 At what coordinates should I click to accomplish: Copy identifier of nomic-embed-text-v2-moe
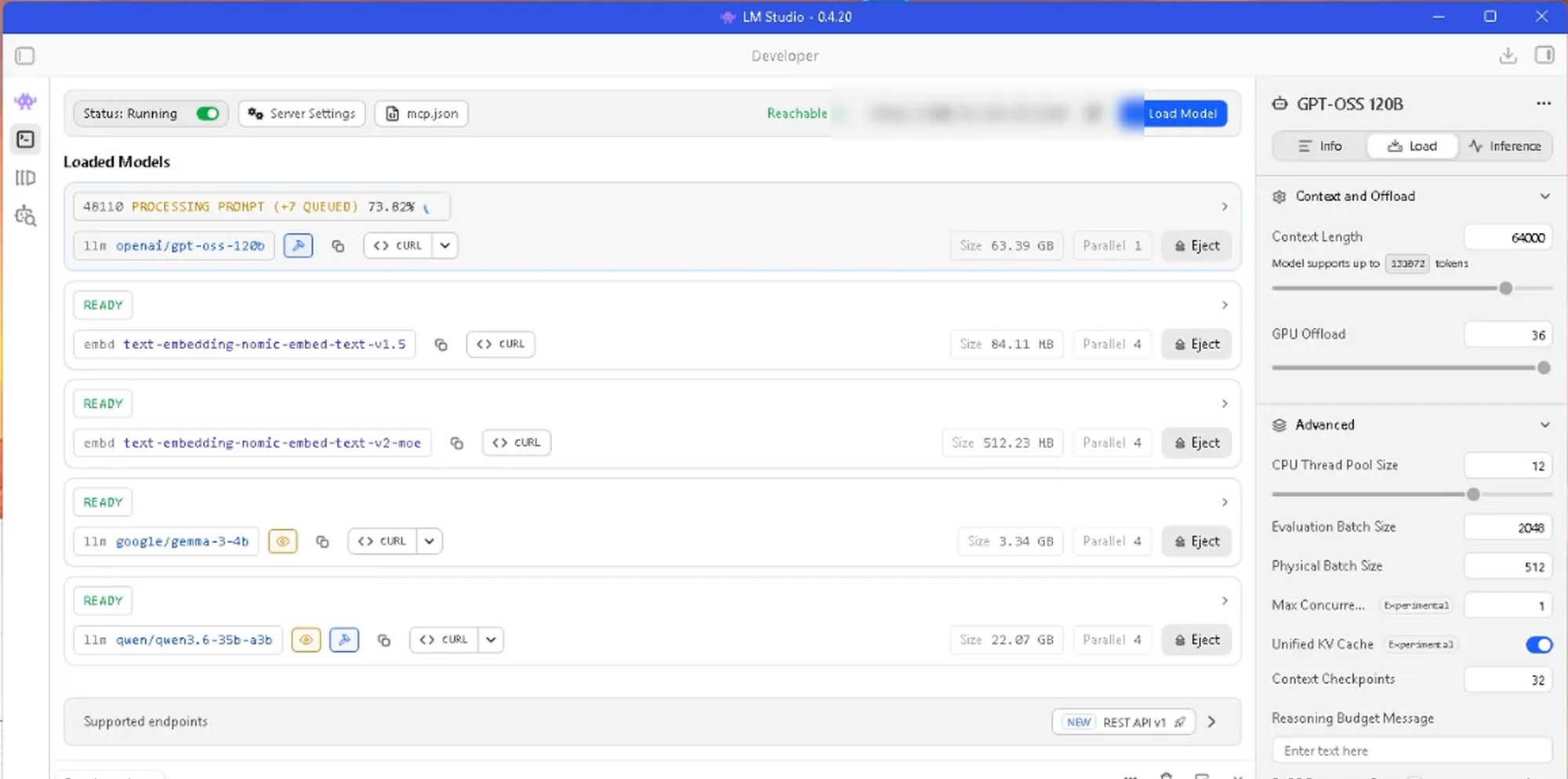pos(456,443)
